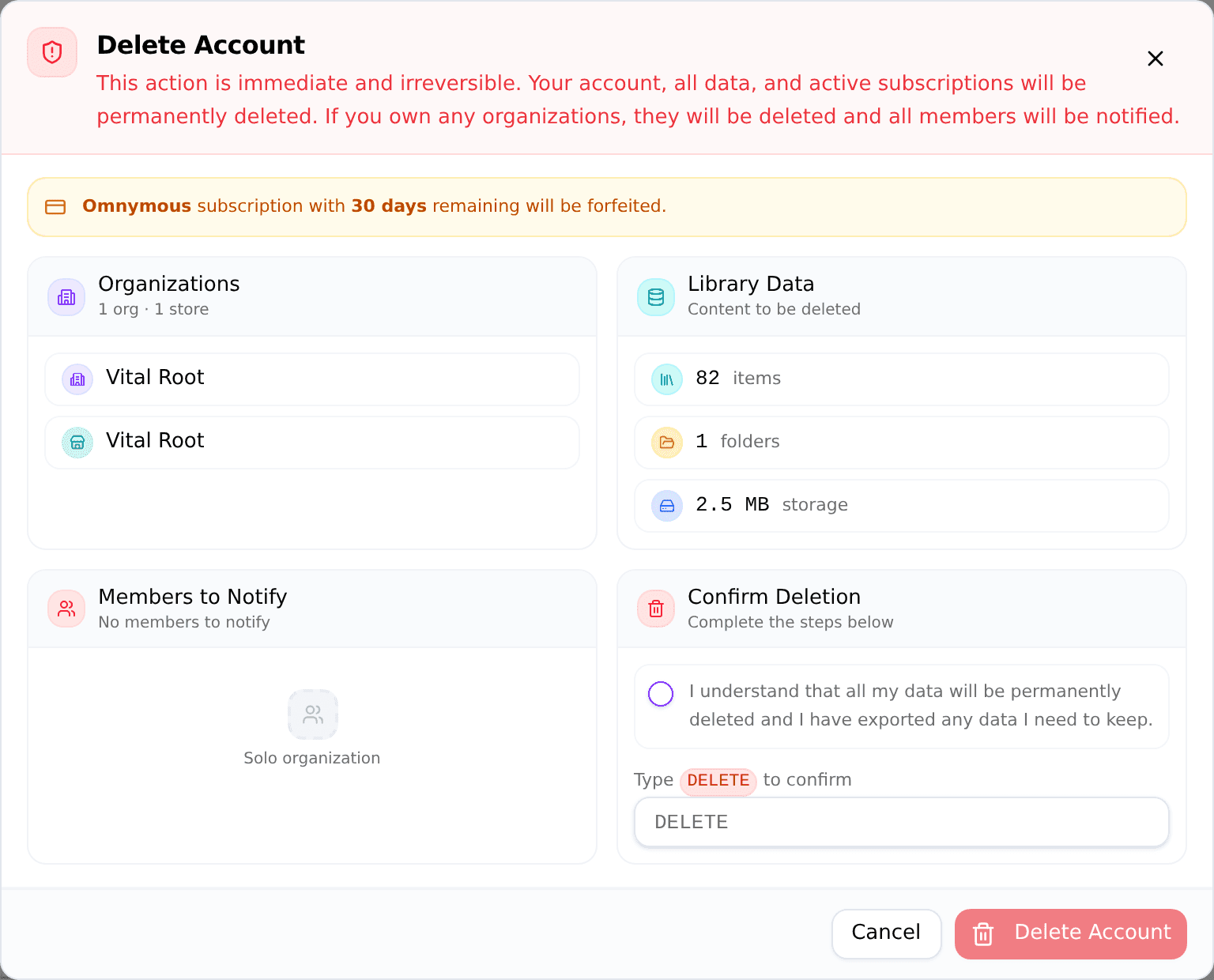Click 'Content to be deleted' subtitle
1214x980 pixels.
coord(774,309)
